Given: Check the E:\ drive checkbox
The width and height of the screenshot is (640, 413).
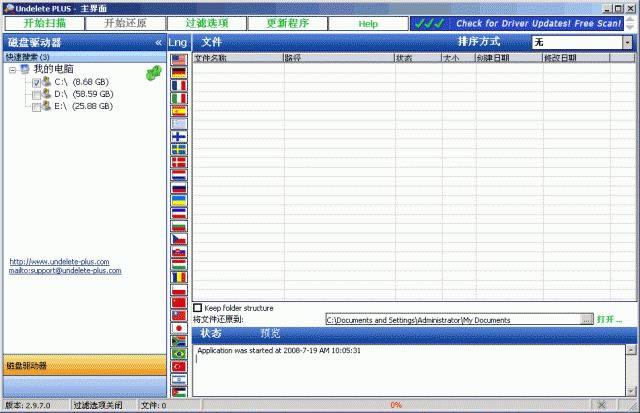Looking at the screenshot, I should coord(36,107).
